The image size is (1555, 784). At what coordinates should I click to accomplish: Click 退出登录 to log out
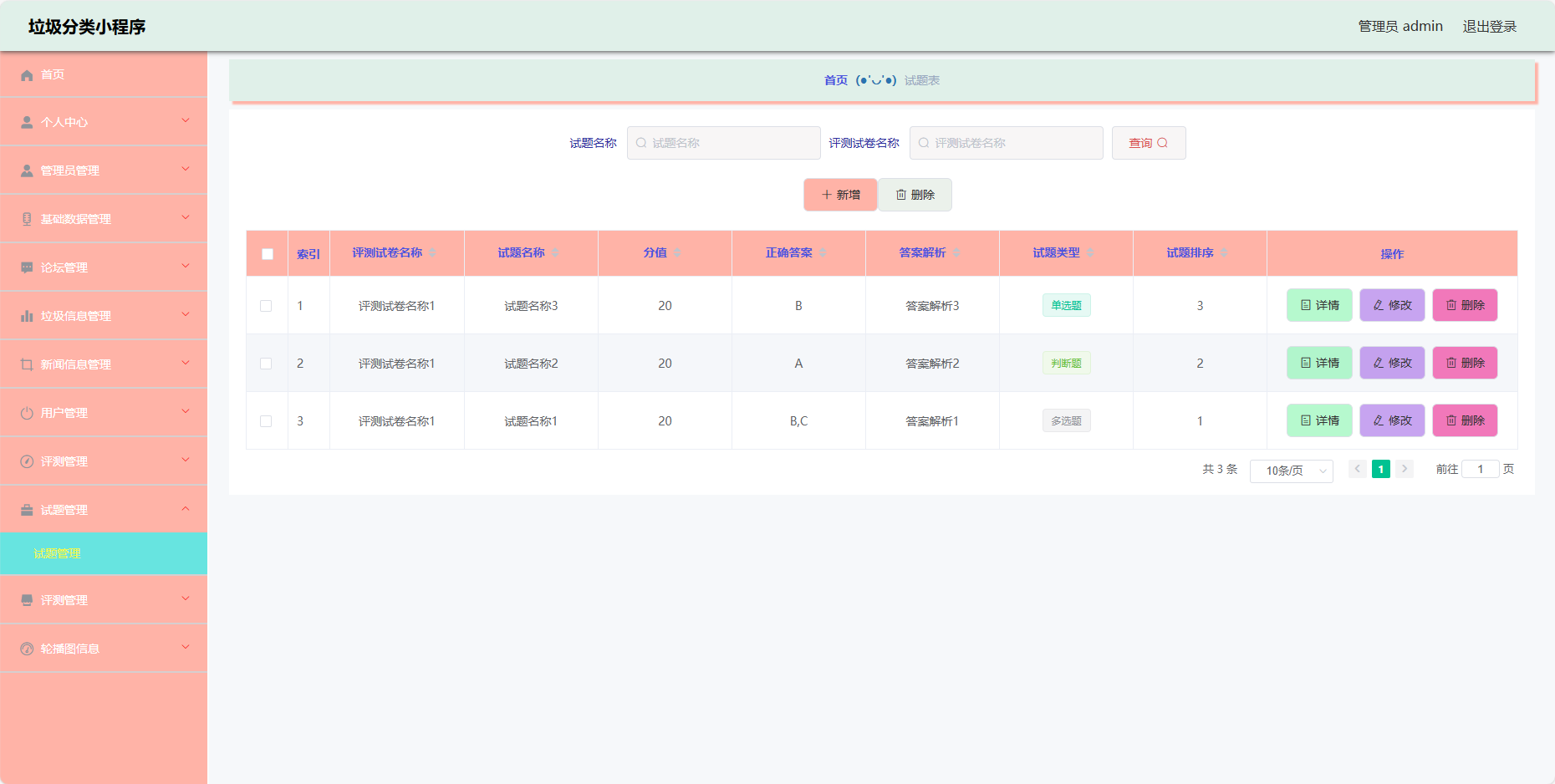[1489, 27]
